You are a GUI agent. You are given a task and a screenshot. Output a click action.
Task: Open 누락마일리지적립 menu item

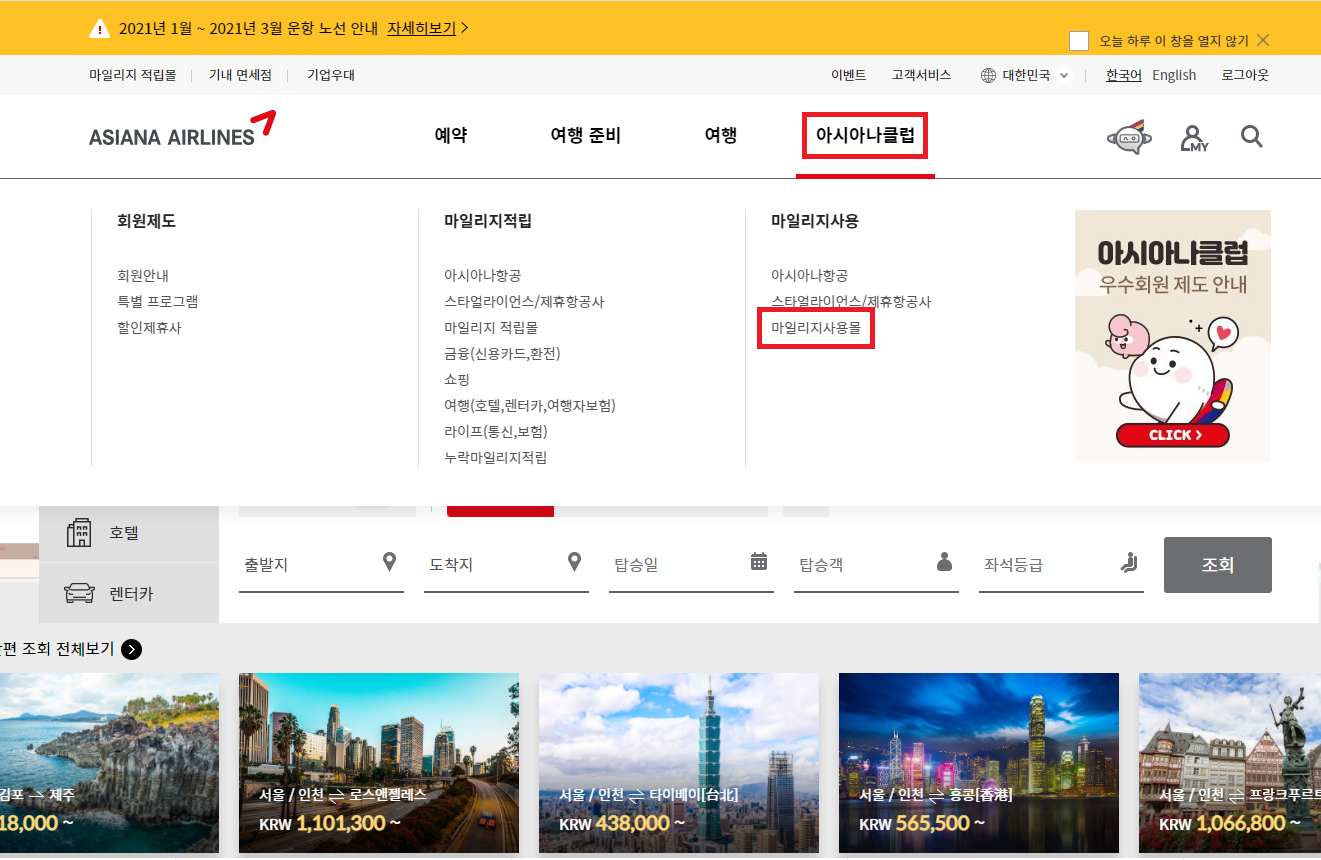click(496, 458)
